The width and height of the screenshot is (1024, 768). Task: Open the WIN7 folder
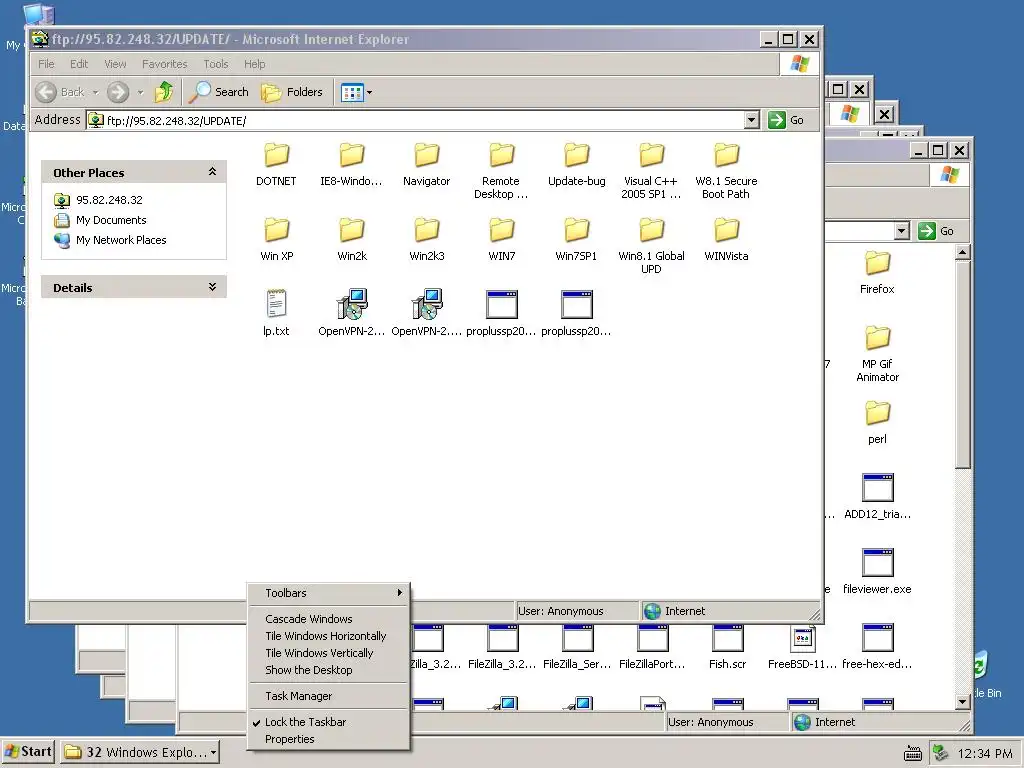[x=502, y=239]
